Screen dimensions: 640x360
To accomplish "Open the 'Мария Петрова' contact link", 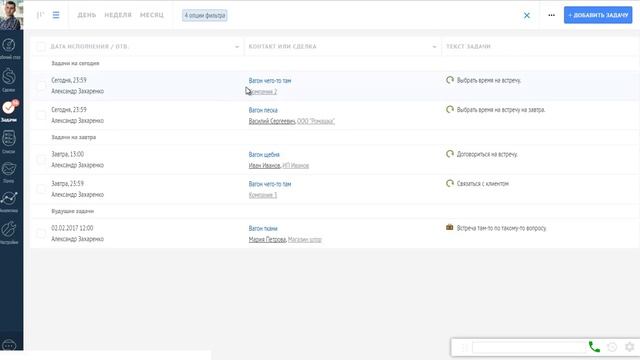I will pyautogui.click(x=267, y=240).
